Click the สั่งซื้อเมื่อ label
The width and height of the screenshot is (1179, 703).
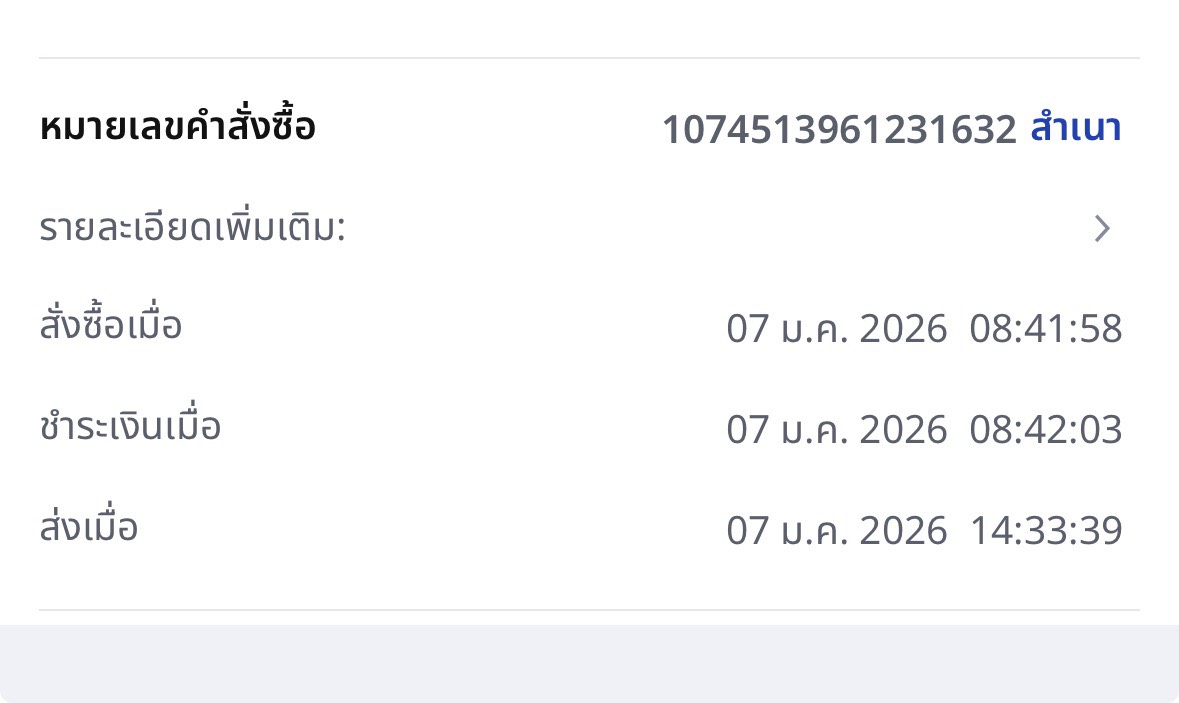click(111, 327)
